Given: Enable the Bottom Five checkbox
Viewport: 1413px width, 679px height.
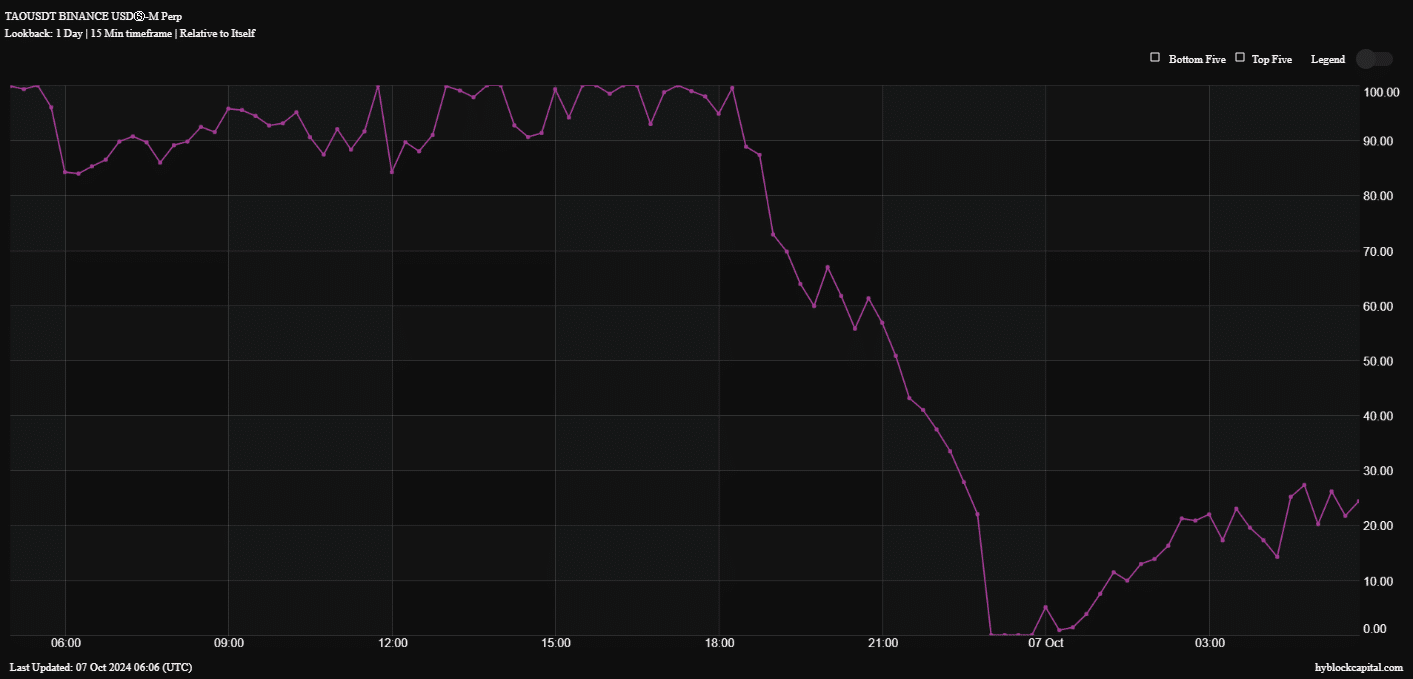Looking at the screenshot, I should click(x=1155, y=58).
